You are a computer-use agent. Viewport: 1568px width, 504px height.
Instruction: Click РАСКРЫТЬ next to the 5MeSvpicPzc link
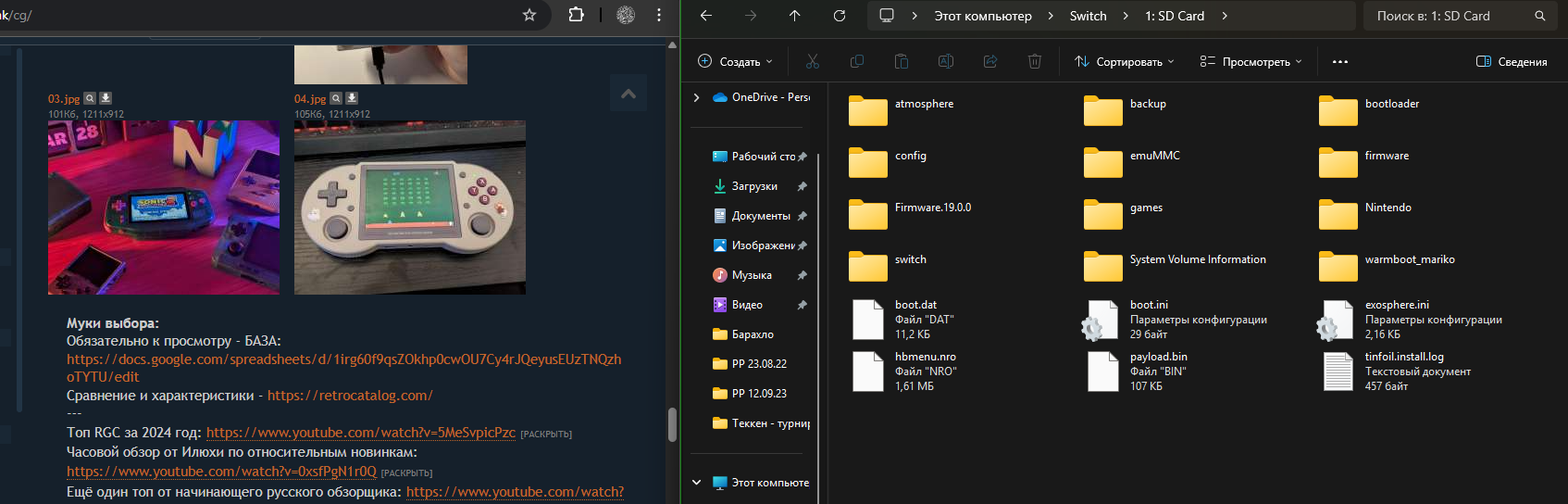click(x=546, y=435)
